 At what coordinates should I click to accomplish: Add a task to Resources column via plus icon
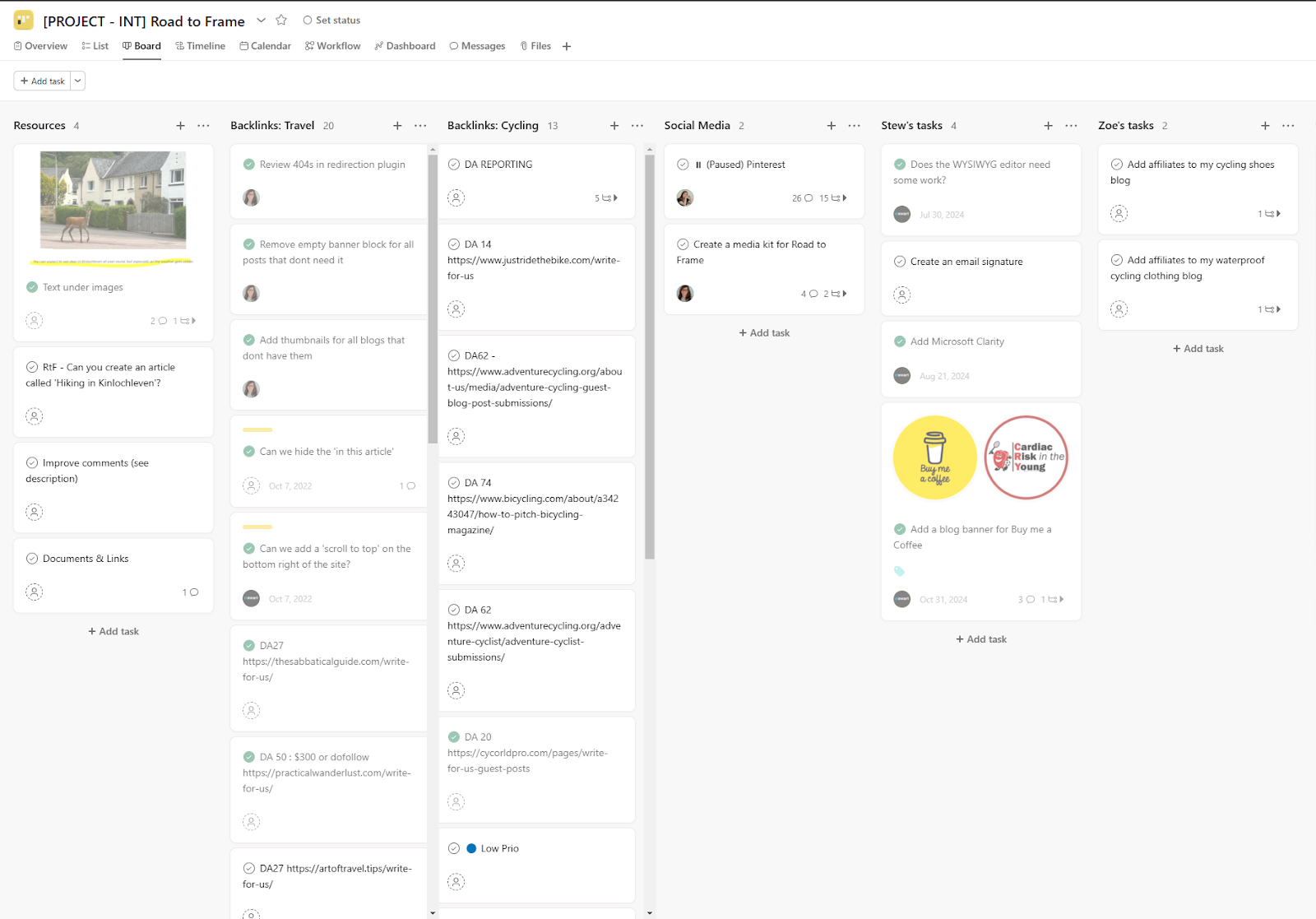click(180, 126)
